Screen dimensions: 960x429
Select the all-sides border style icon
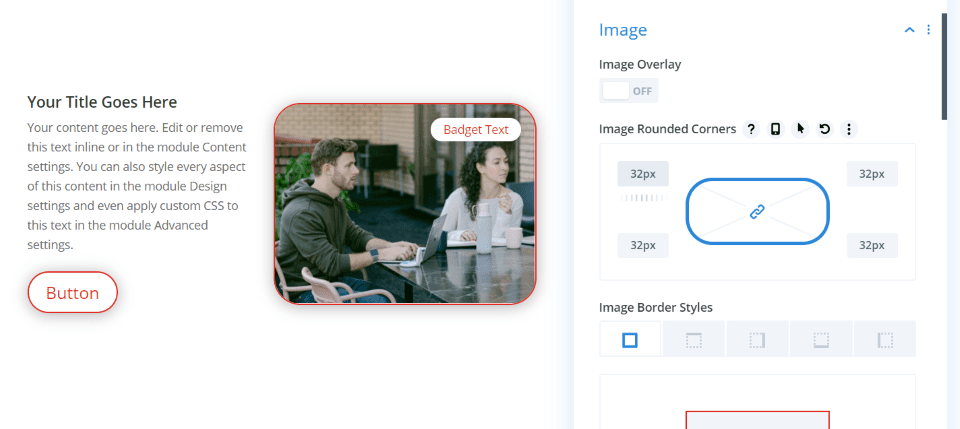click(630, 340)
